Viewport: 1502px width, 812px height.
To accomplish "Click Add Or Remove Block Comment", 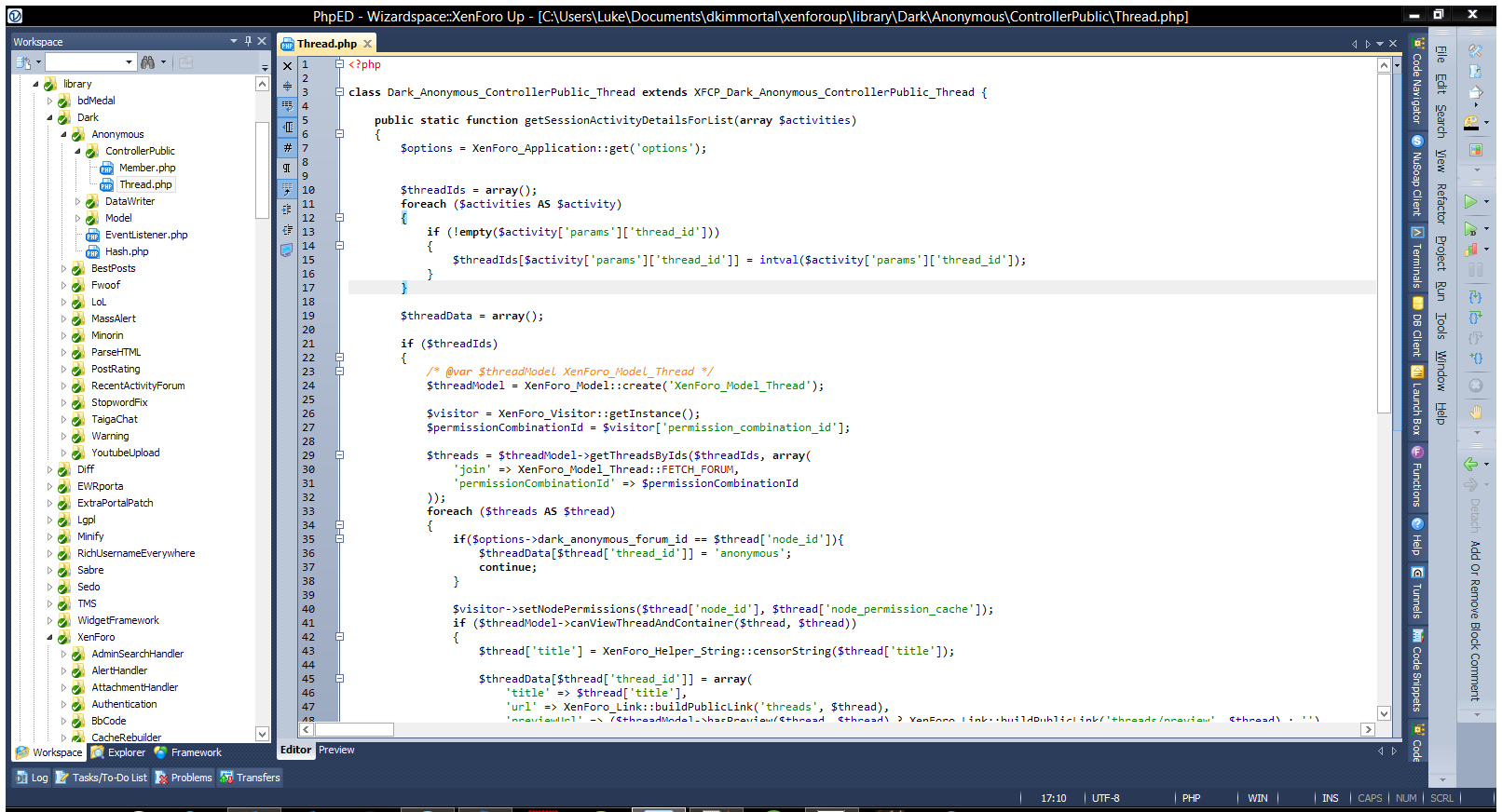I will pos(1475,621).
